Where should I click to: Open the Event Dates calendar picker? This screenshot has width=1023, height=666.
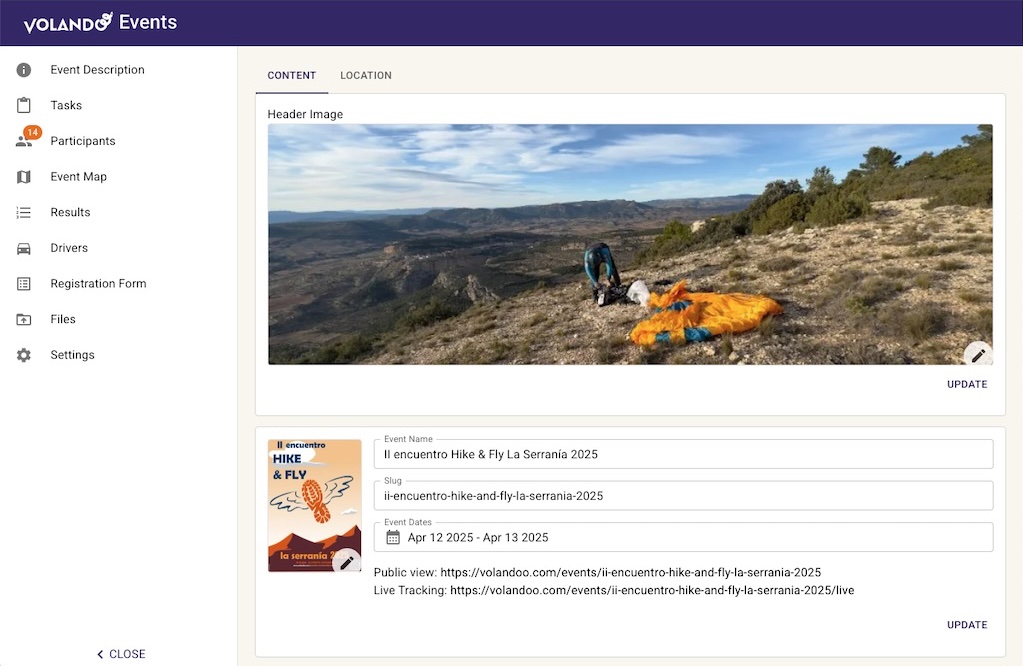391,537
